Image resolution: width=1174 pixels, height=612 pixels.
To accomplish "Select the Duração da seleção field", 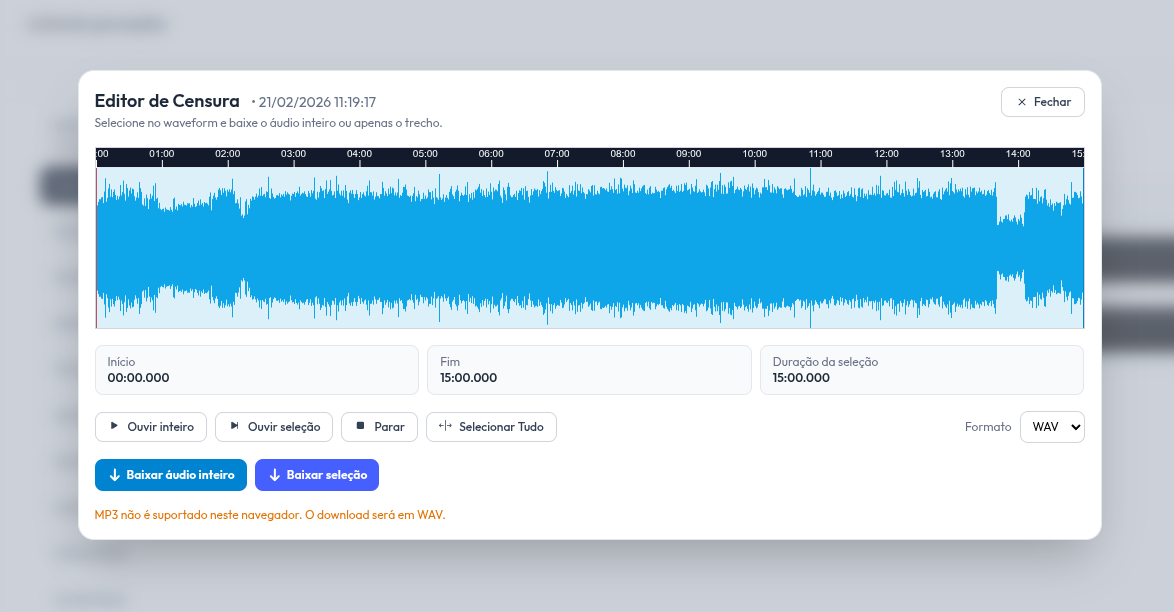I will (x=921, y=370).
